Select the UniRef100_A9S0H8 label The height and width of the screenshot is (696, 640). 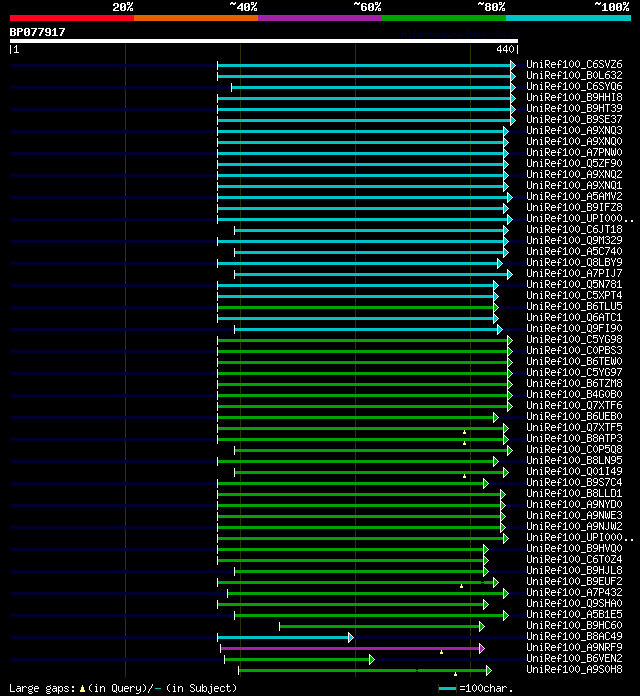tap(574, 669)
